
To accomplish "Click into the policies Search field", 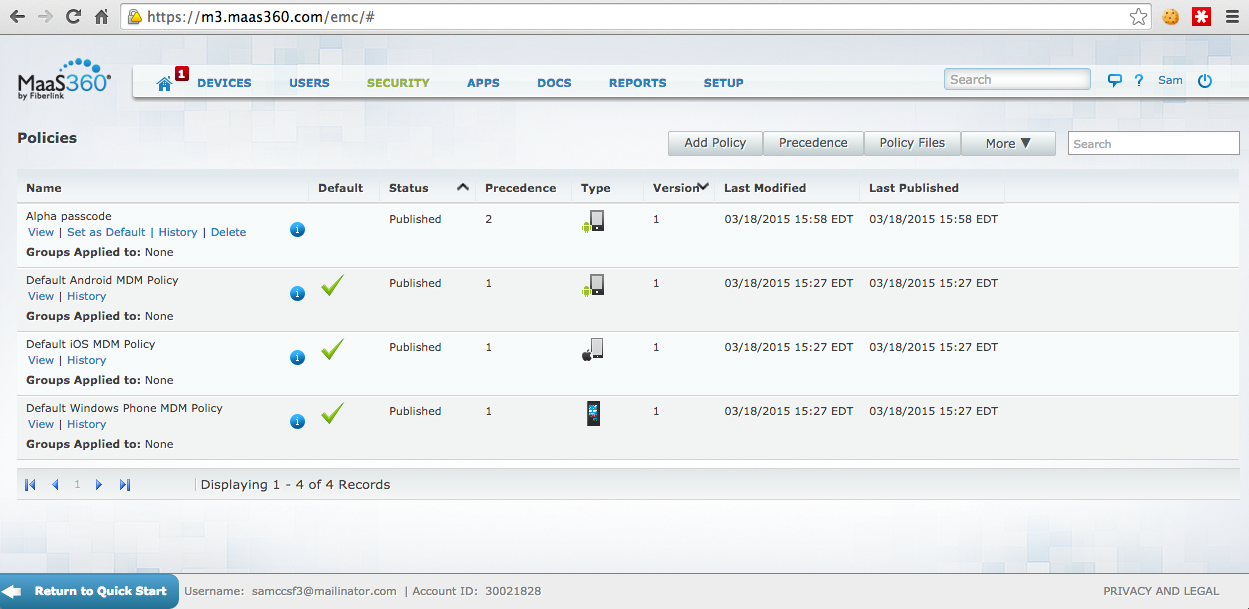I will tap(1153, 144).
